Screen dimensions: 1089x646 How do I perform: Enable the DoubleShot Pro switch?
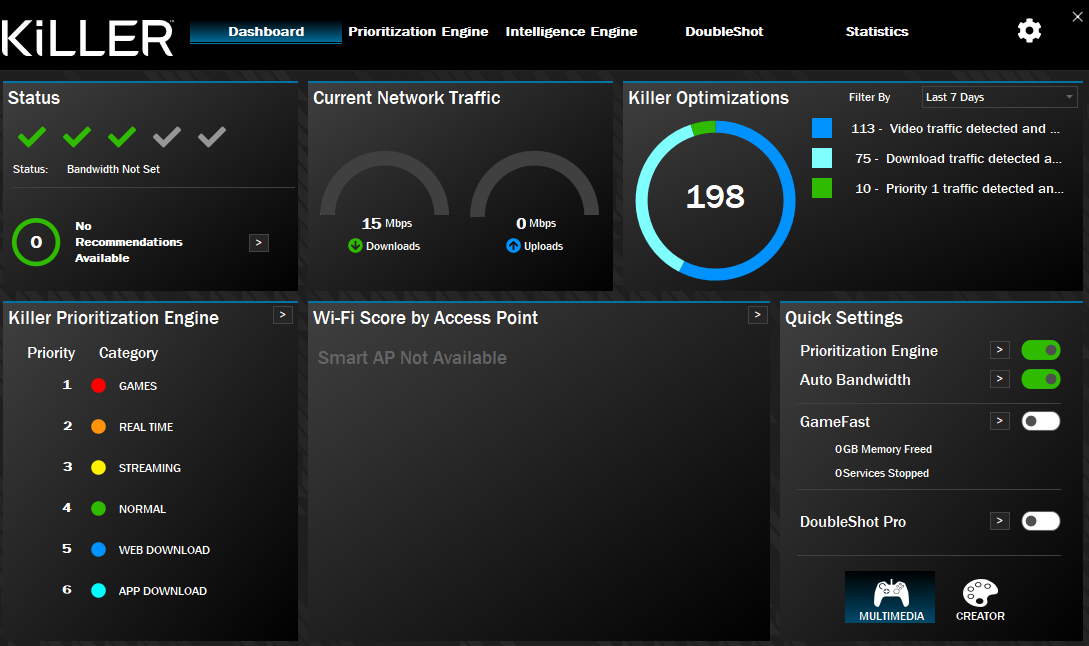coord(1040,521)
